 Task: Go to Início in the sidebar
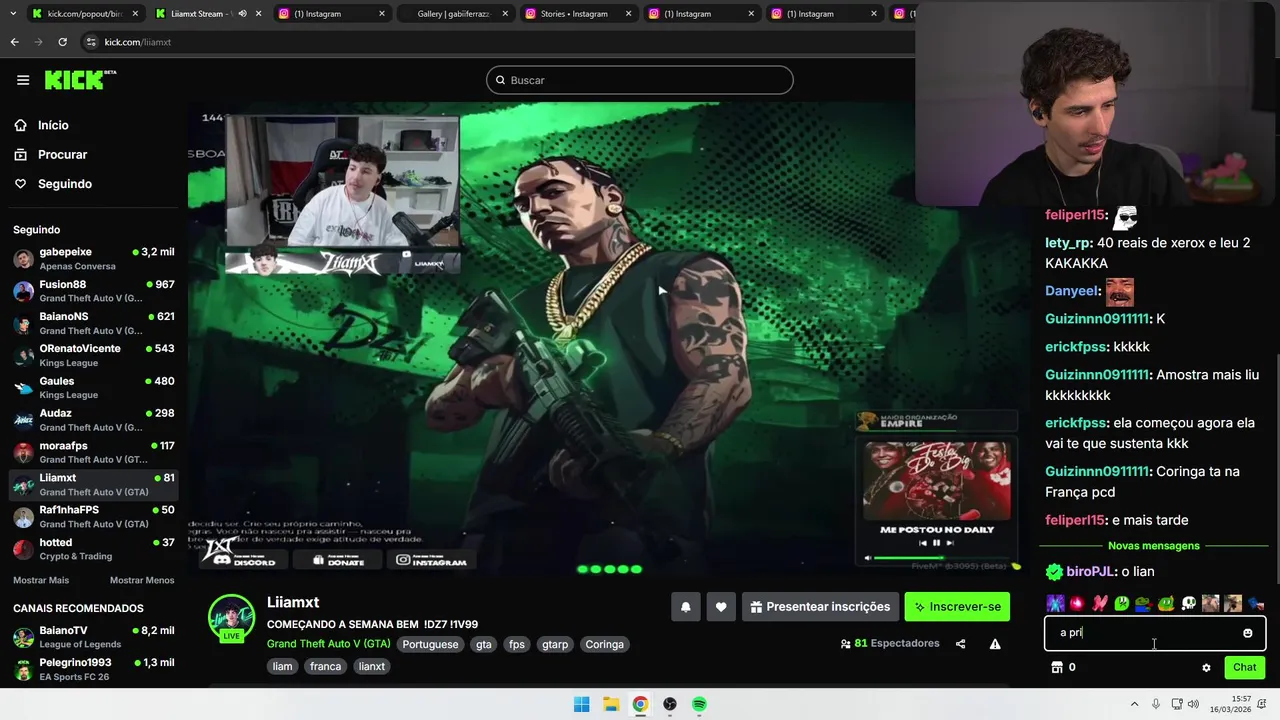[x=42, y=125]
